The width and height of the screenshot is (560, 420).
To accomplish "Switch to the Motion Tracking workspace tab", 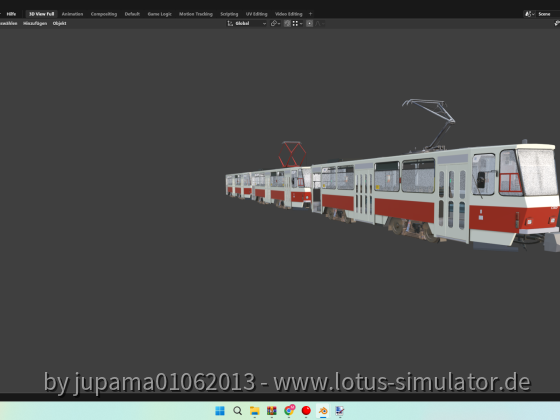I will coord(196,14).
